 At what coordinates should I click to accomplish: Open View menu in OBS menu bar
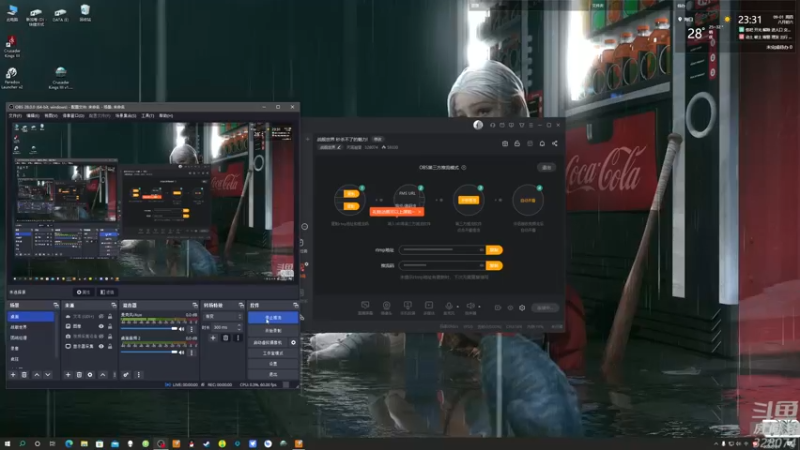[x=51, y=116]
